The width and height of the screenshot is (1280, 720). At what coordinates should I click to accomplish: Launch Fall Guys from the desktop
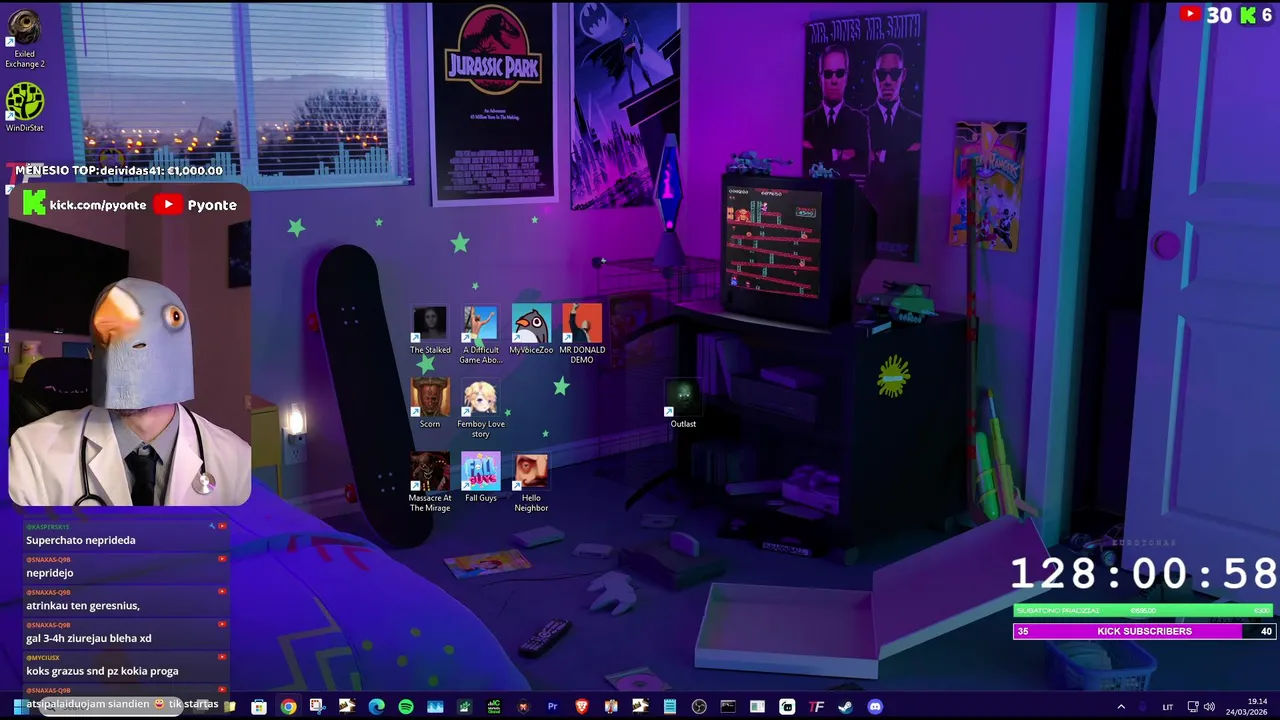tap(480, 478)
